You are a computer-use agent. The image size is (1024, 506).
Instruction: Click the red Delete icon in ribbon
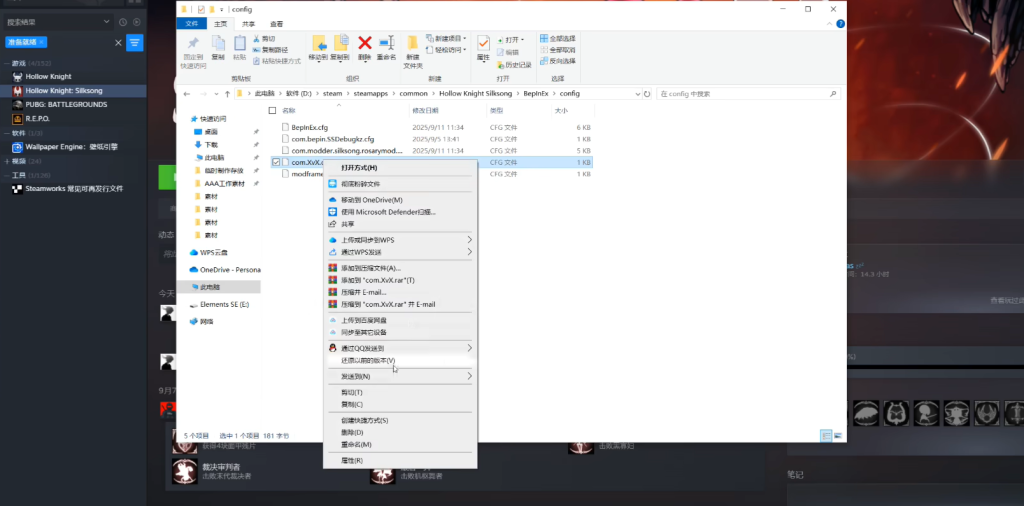point(365,43)
